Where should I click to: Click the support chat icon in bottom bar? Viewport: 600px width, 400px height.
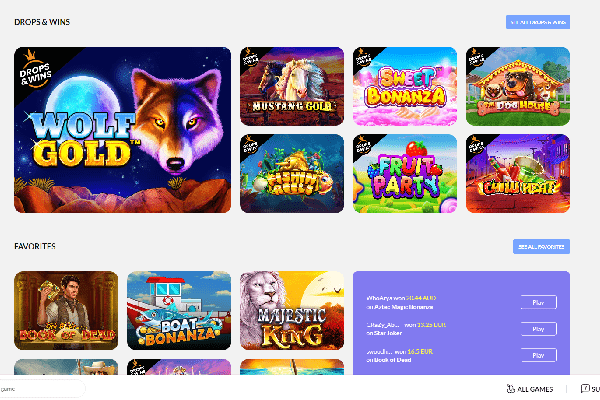click(585, 389)
